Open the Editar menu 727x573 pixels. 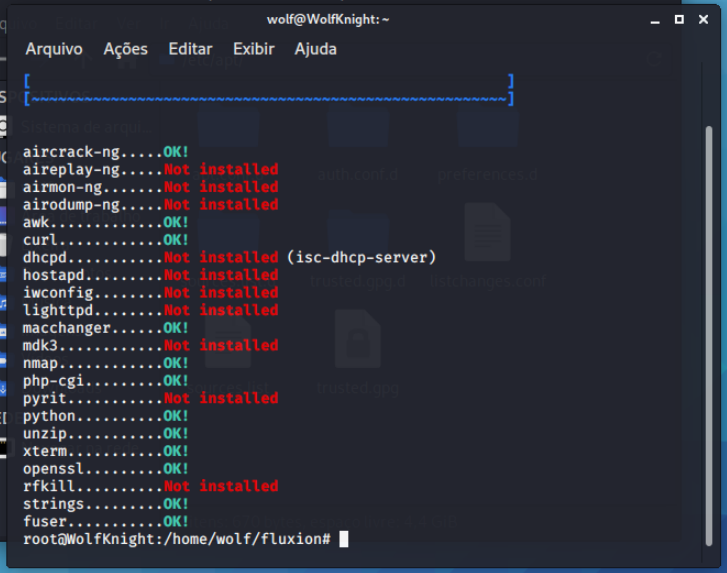190,49
